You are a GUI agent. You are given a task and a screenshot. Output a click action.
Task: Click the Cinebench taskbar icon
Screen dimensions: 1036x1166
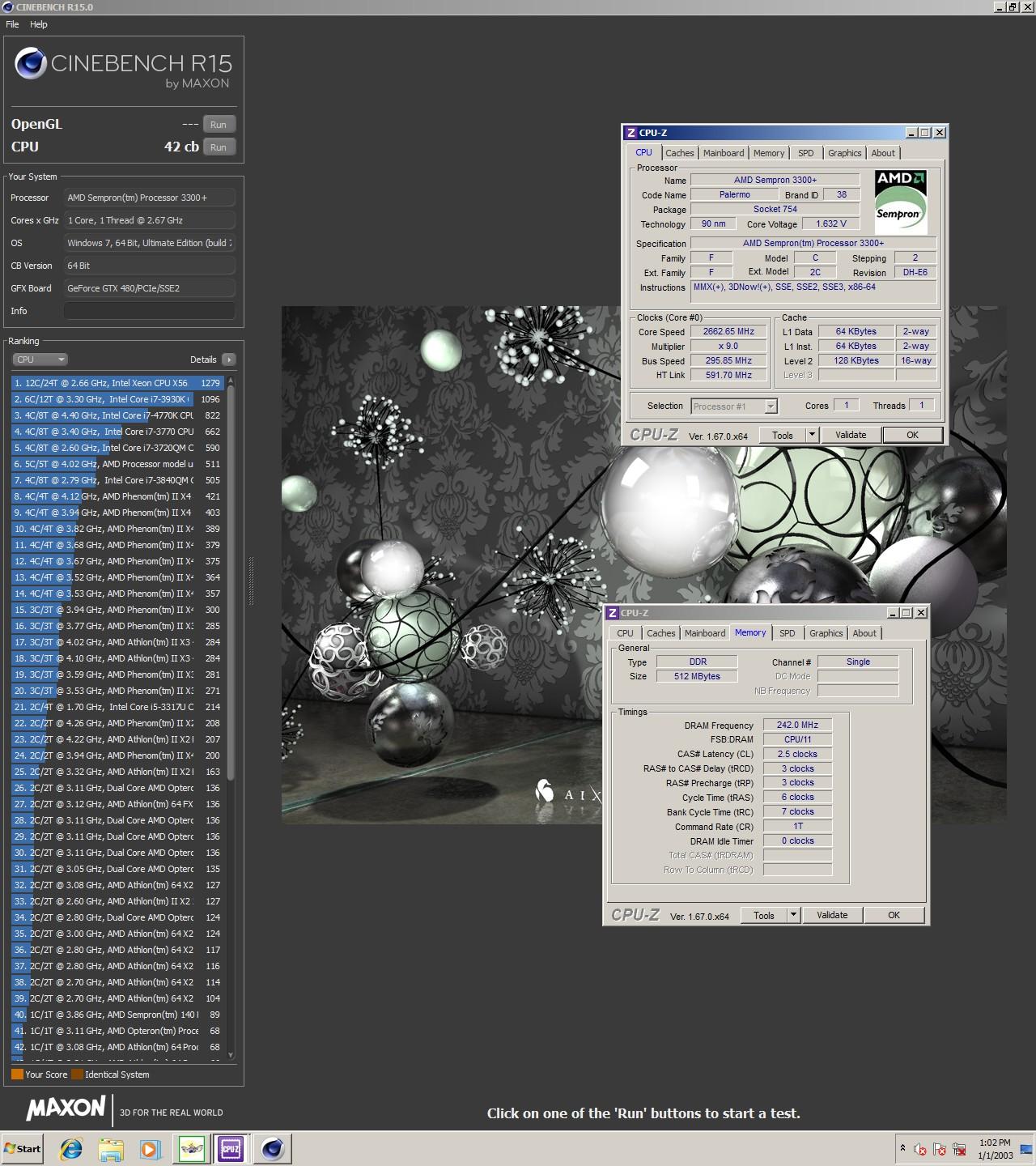(x=273, y=1148)
